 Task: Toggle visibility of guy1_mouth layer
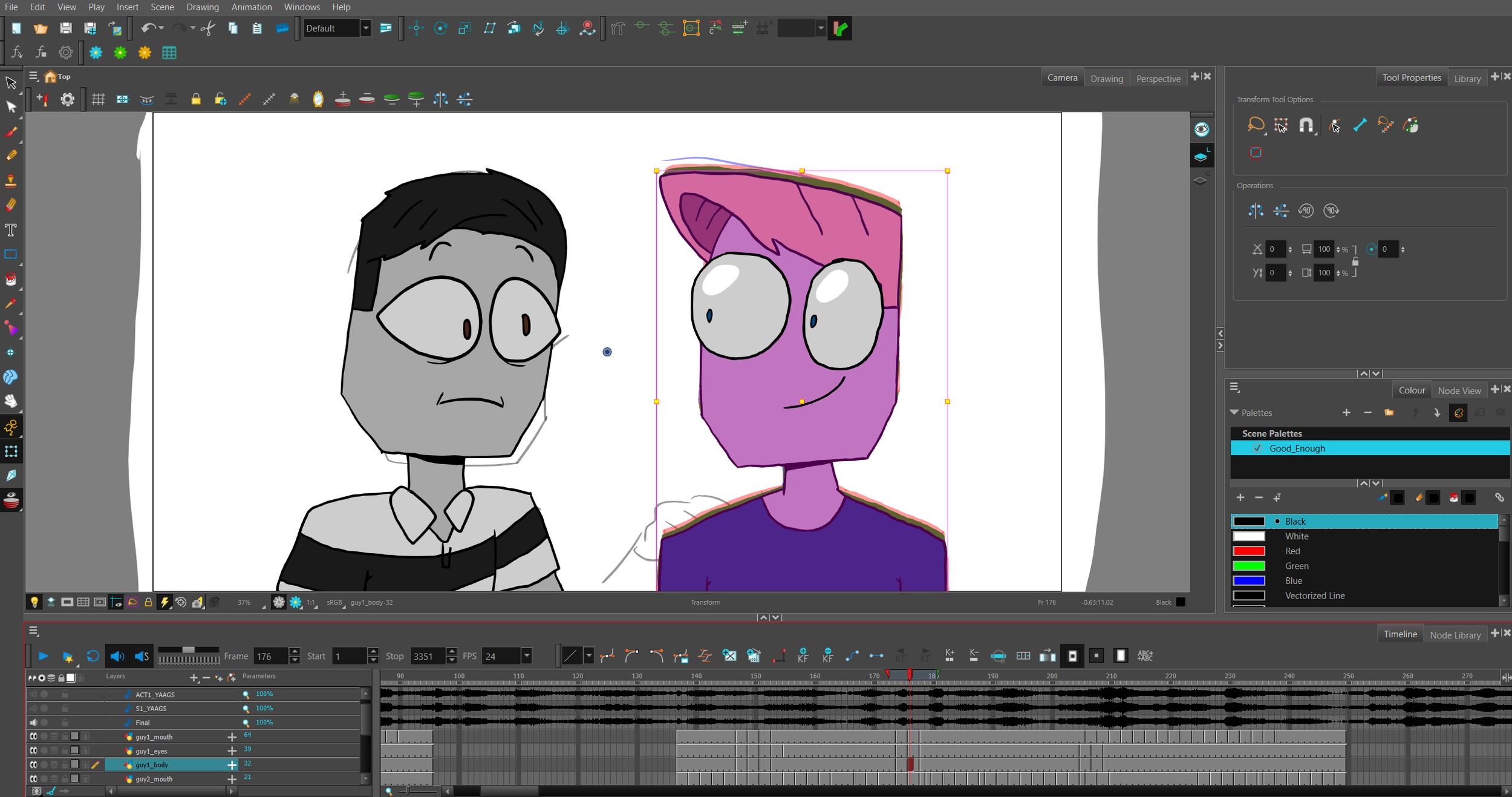(x=34, y=736)
